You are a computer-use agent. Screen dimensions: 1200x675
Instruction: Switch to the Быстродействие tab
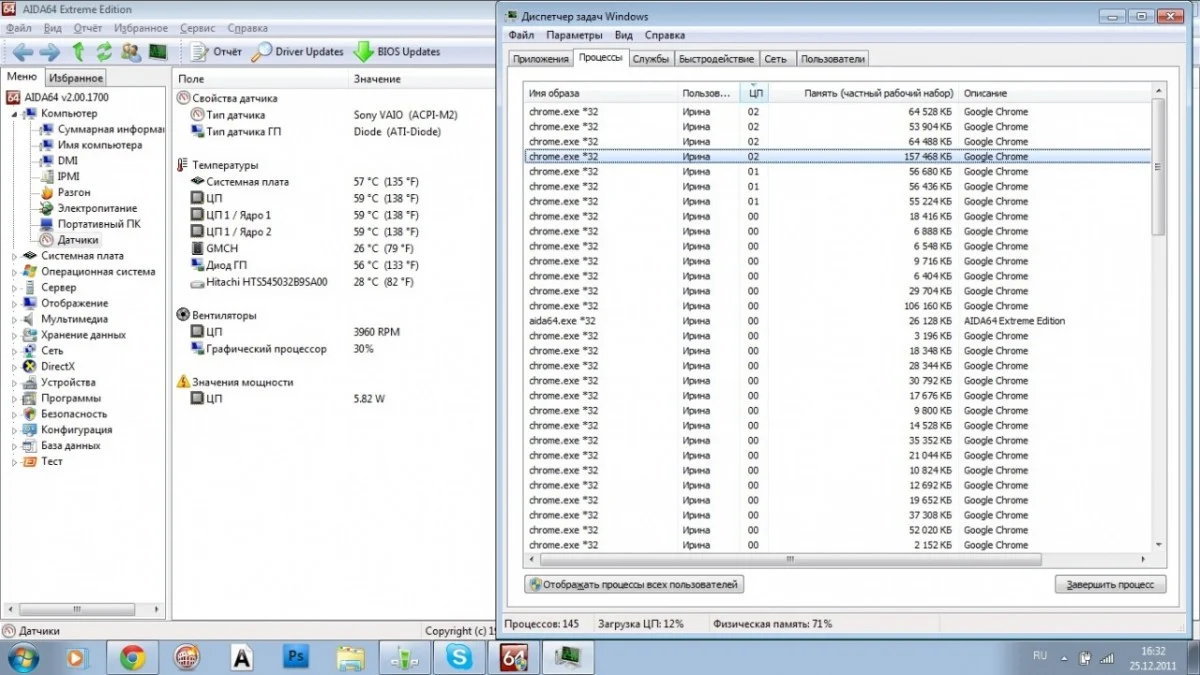click(x=716, y=59)
